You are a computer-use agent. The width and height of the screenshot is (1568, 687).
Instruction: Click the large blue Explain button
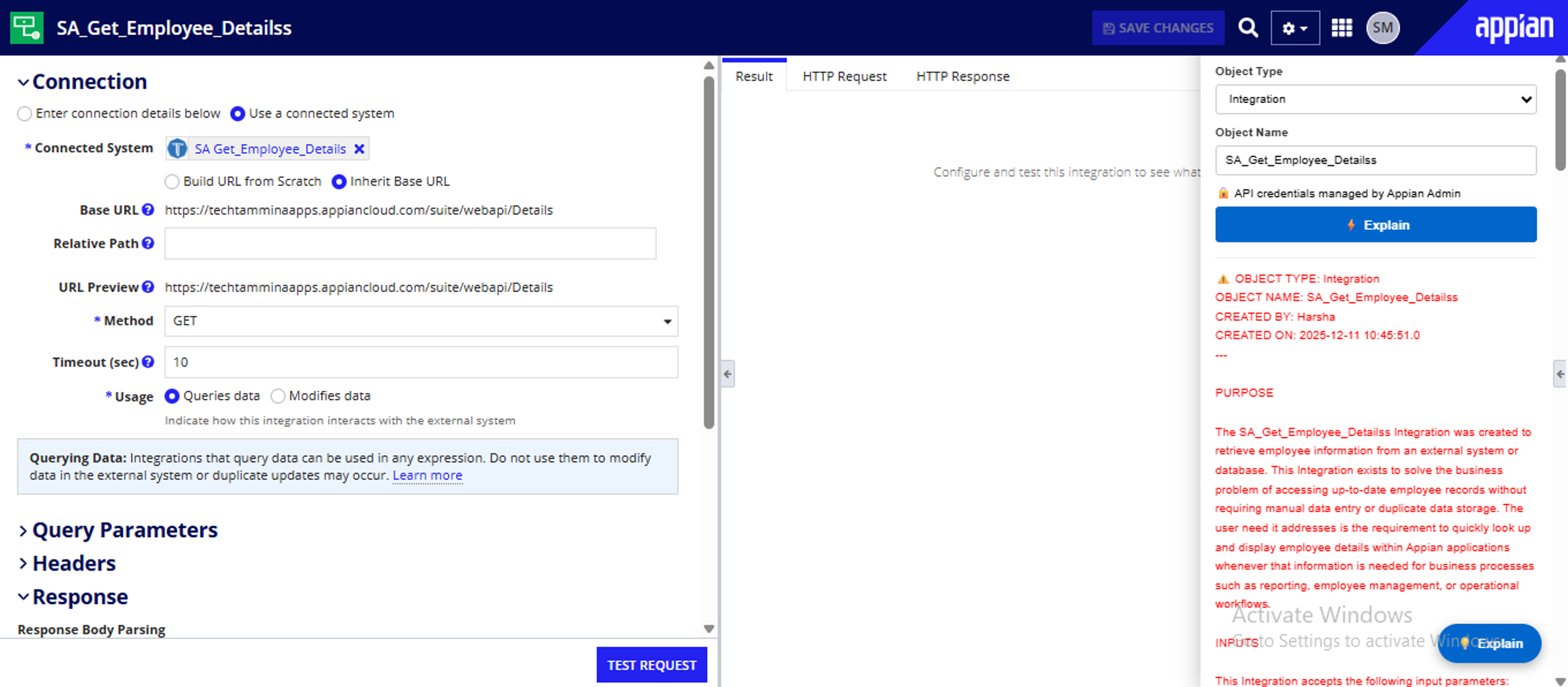[1375, 225]
